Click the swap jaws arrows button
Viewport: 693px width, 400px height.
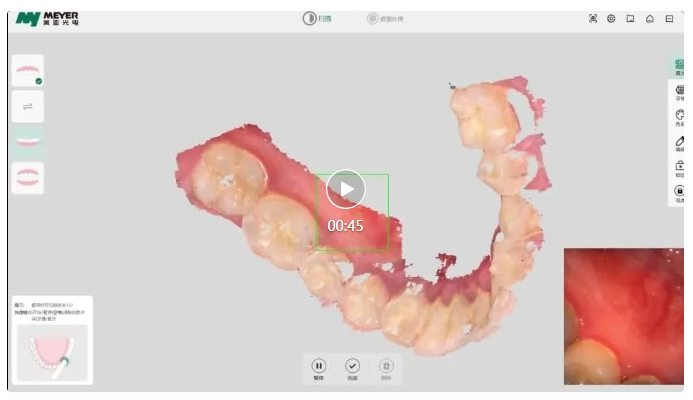(28, 106)
